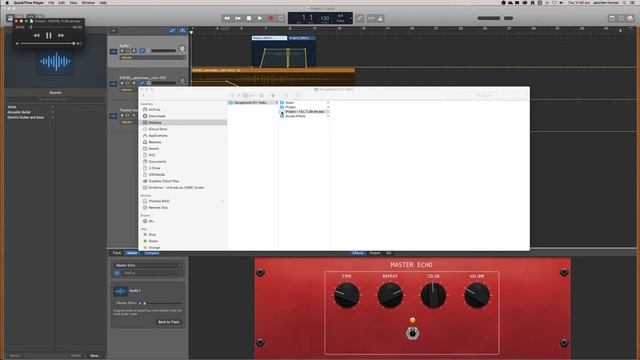Toggle the count-in button

tap(371, 18)
